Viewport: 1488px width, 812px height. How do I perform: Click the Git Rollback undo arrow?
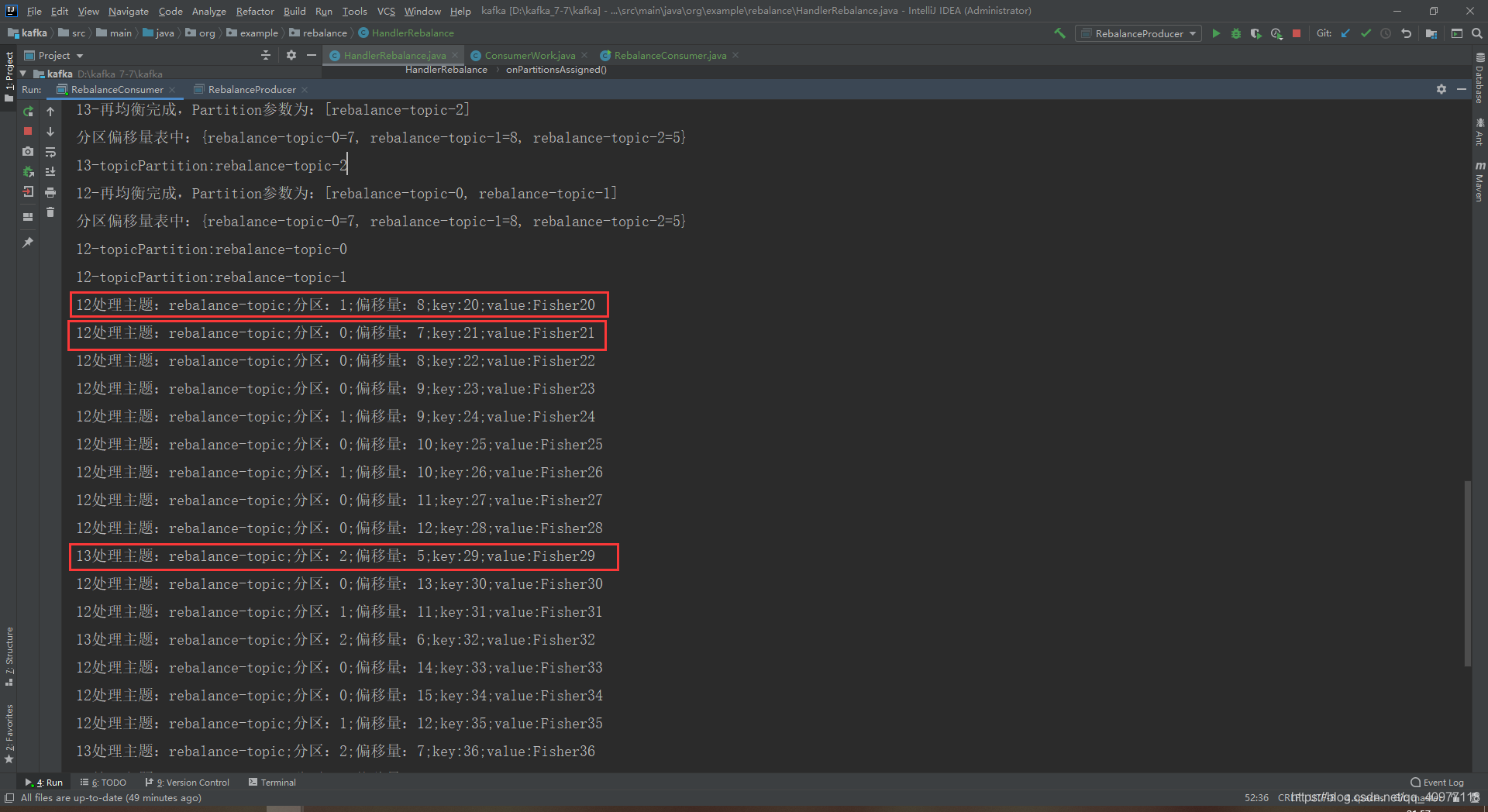click(1407, 33)
